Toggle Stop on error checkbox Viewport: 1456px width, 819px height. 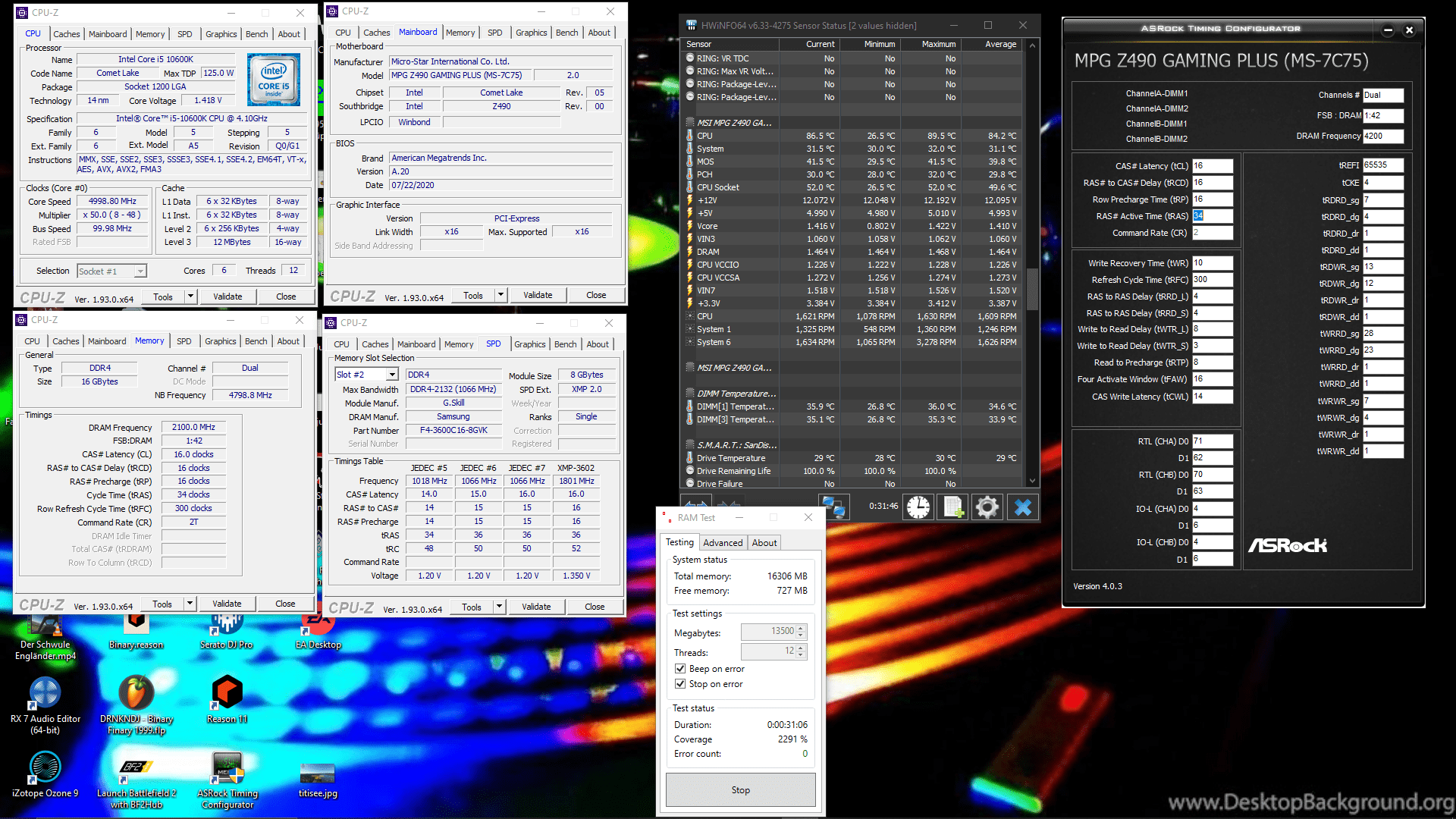(x=680, y=684)
